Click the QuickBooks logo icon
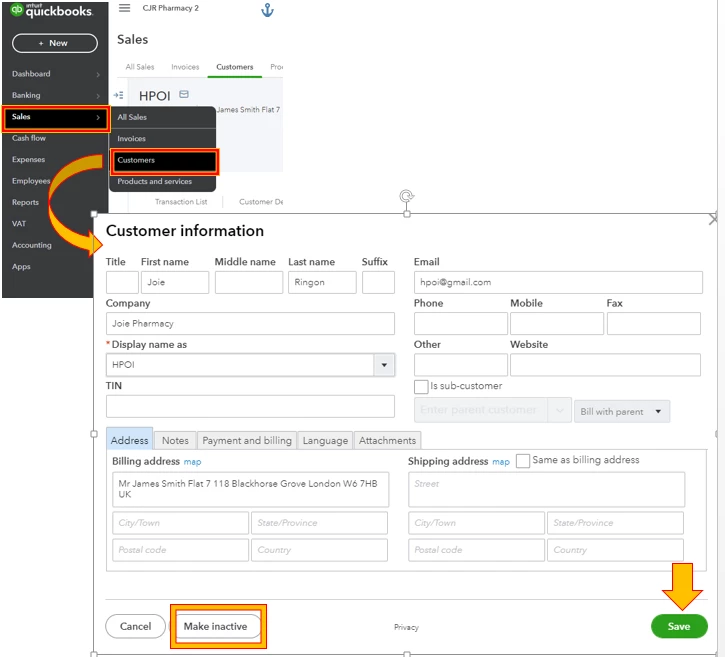Viewport: 725px width, 657px height. (17, 10)
